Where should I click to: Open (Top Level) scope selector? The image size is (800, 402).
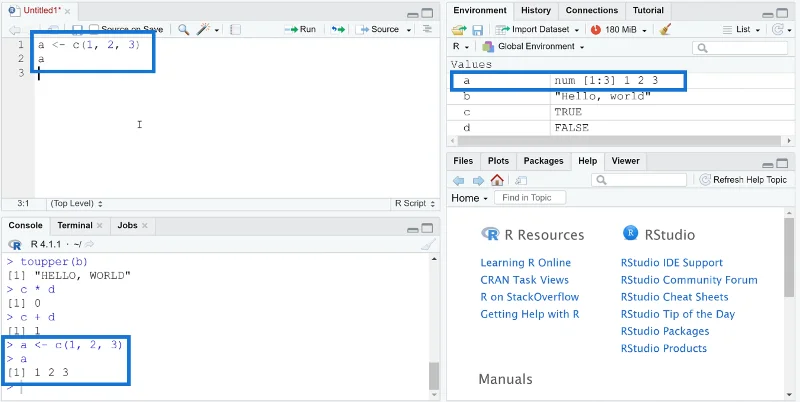coord(76,204)
